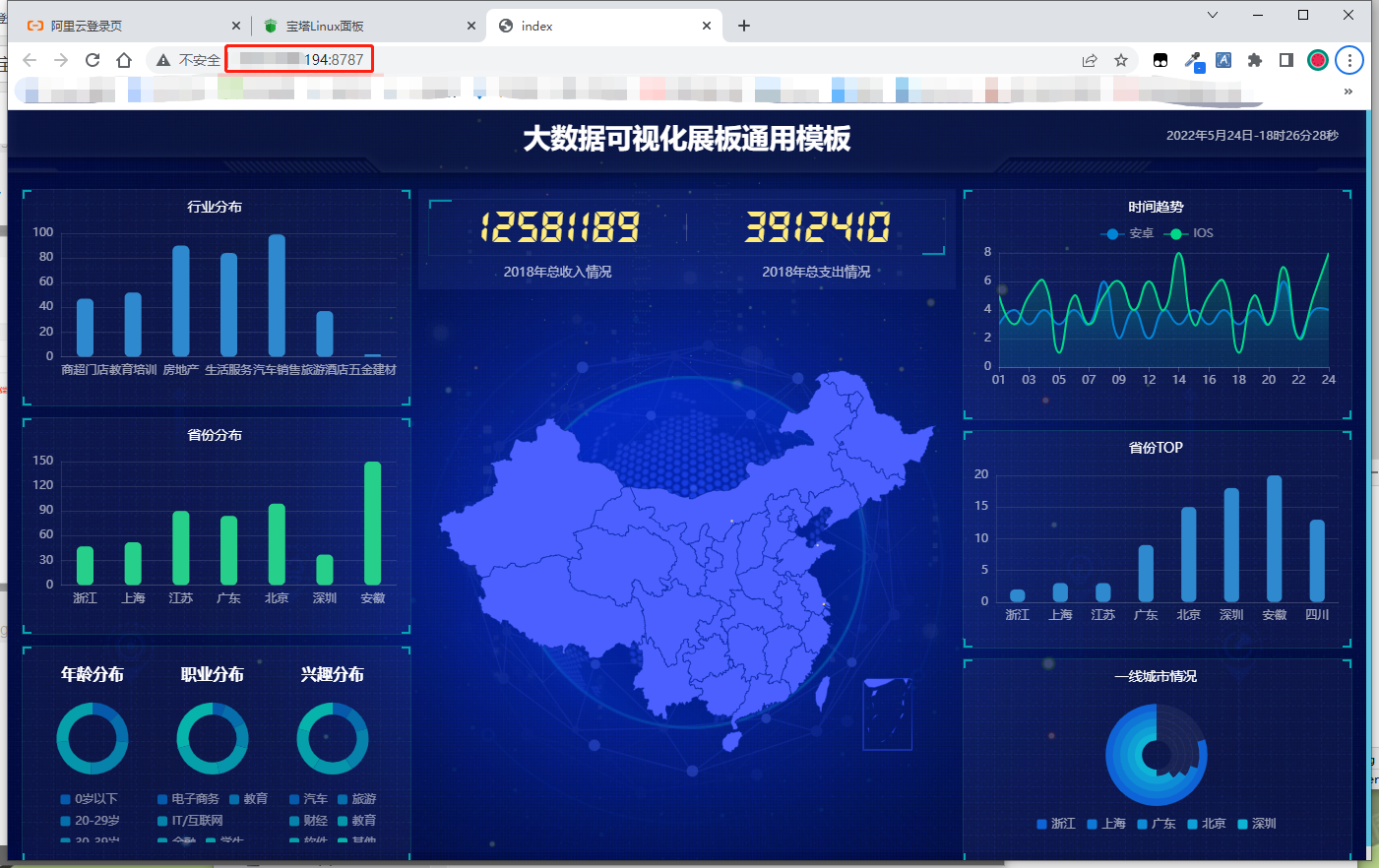Open a new browser tab
Screen dimensions: 1379x868
[x=744, y=26]
